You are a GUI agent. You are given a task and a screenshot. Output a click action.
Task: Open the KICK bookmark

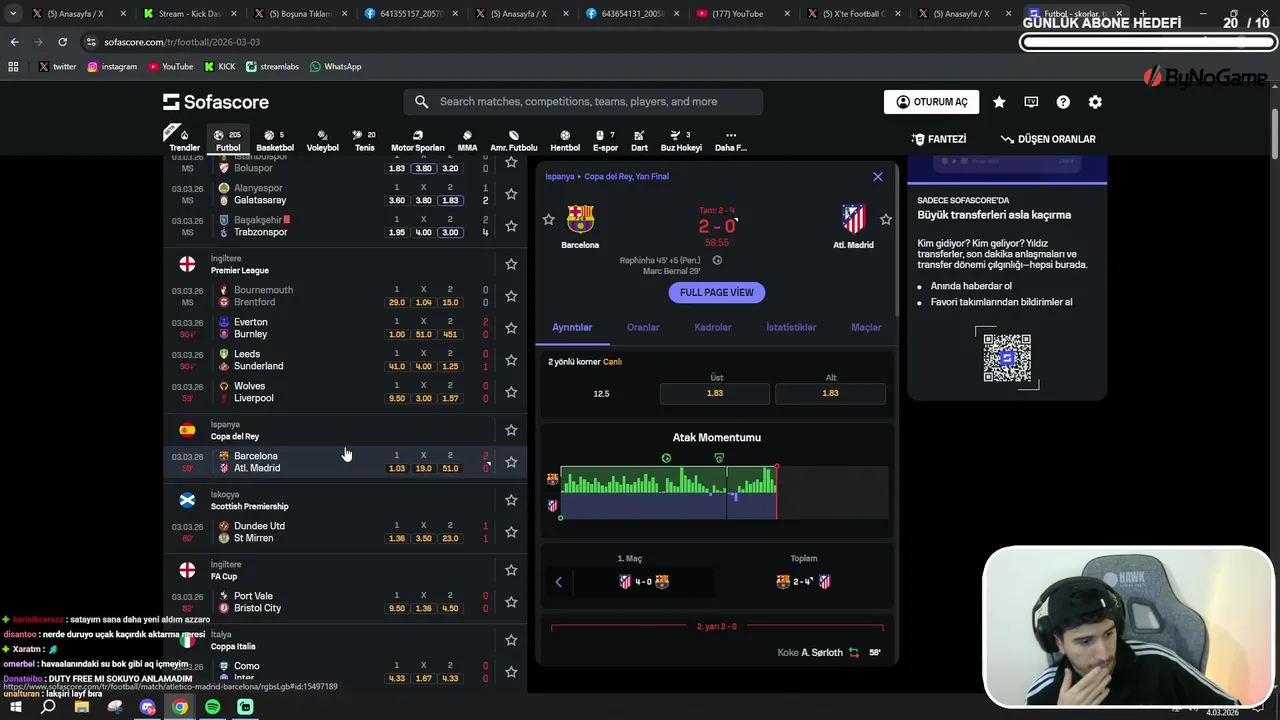220,66
